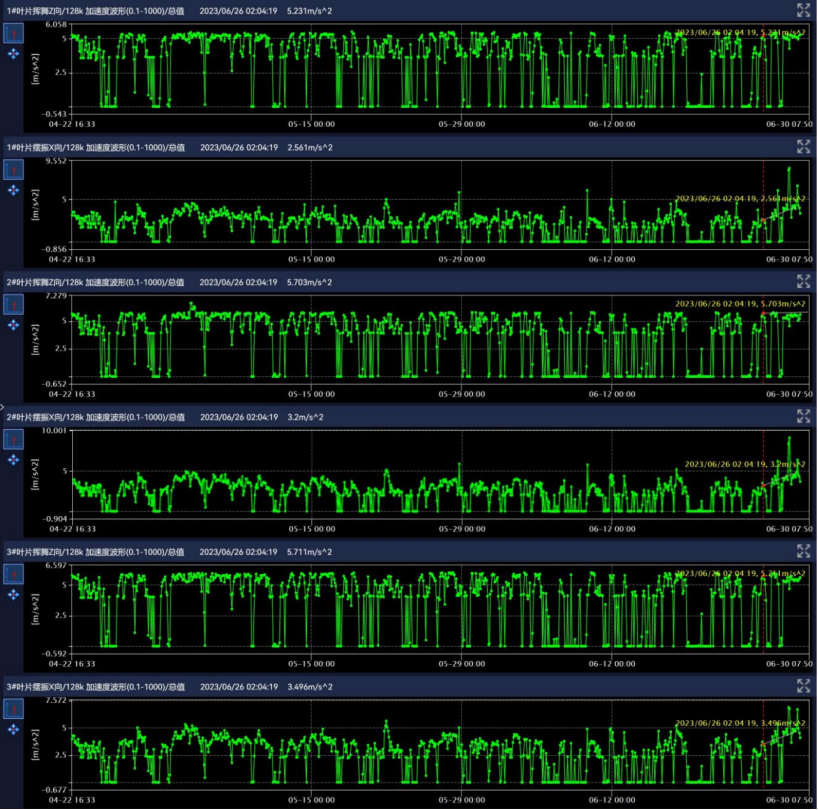Select the pan tool on 1#叶片挥舞Z向 chart
Image resolution: width=818 pixels, height=810 pixels.
[14, 54]
